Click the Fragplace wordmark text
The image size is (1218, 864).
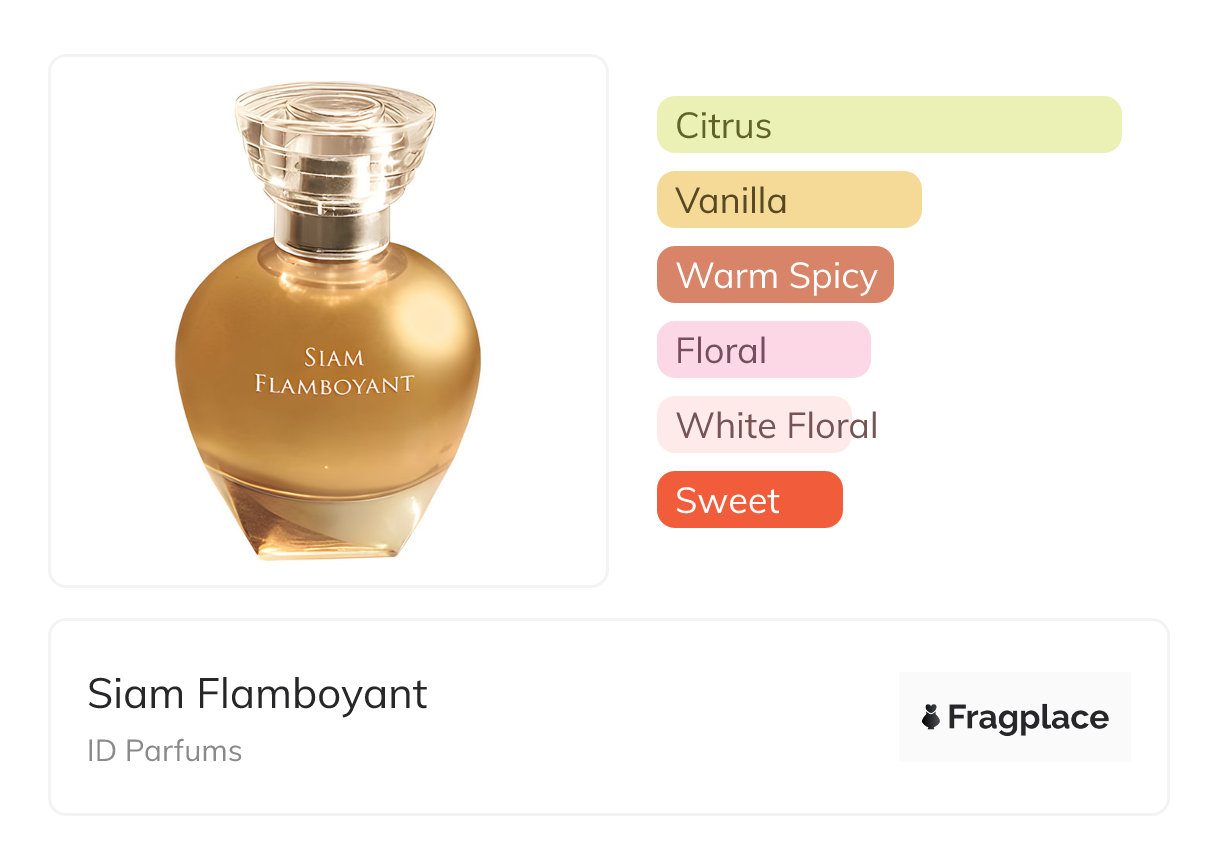[1028, 718]
